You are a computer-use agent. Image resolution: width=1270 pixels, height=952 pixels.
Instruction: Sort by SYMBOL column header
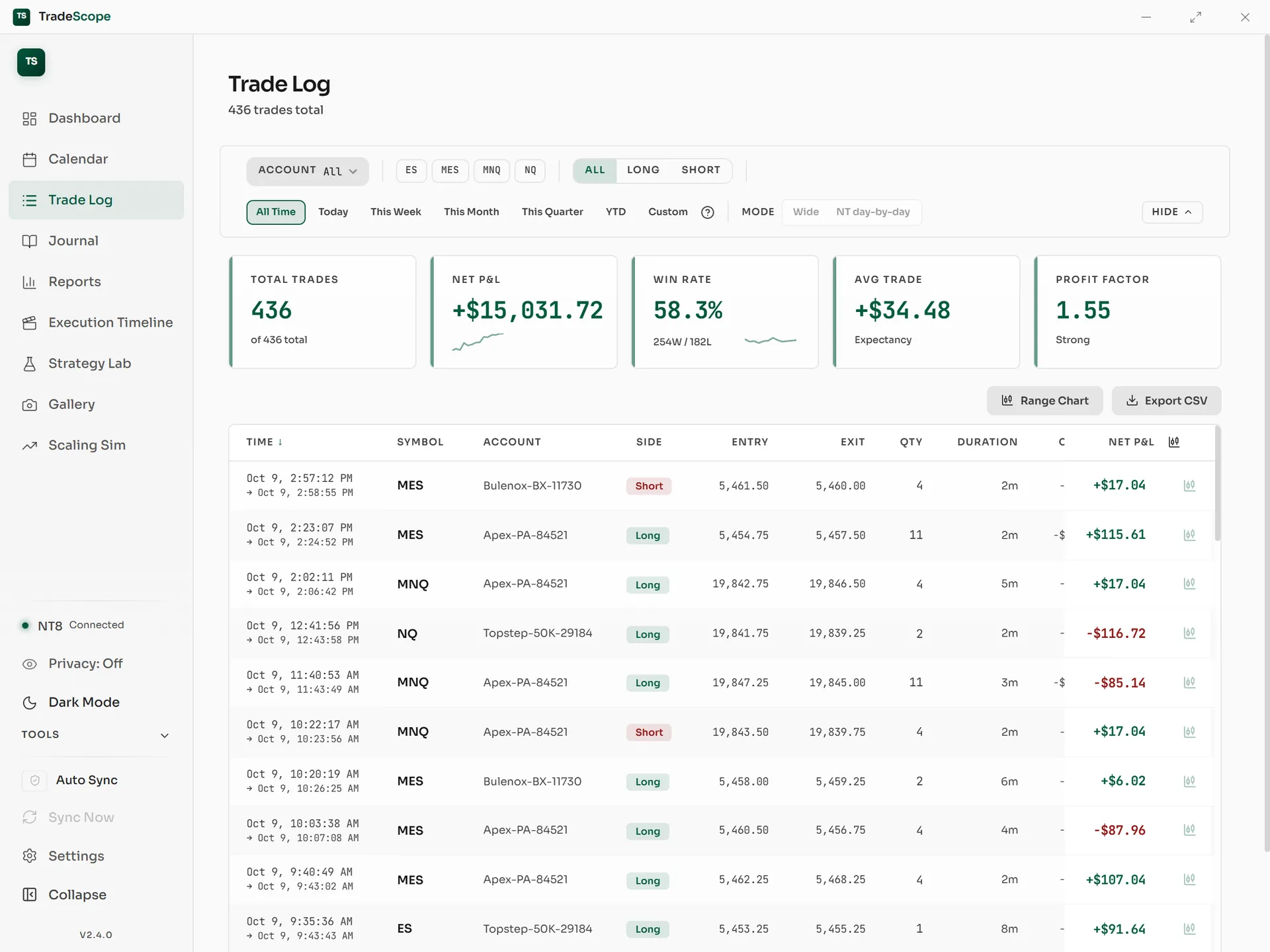(x=420, y=442)
